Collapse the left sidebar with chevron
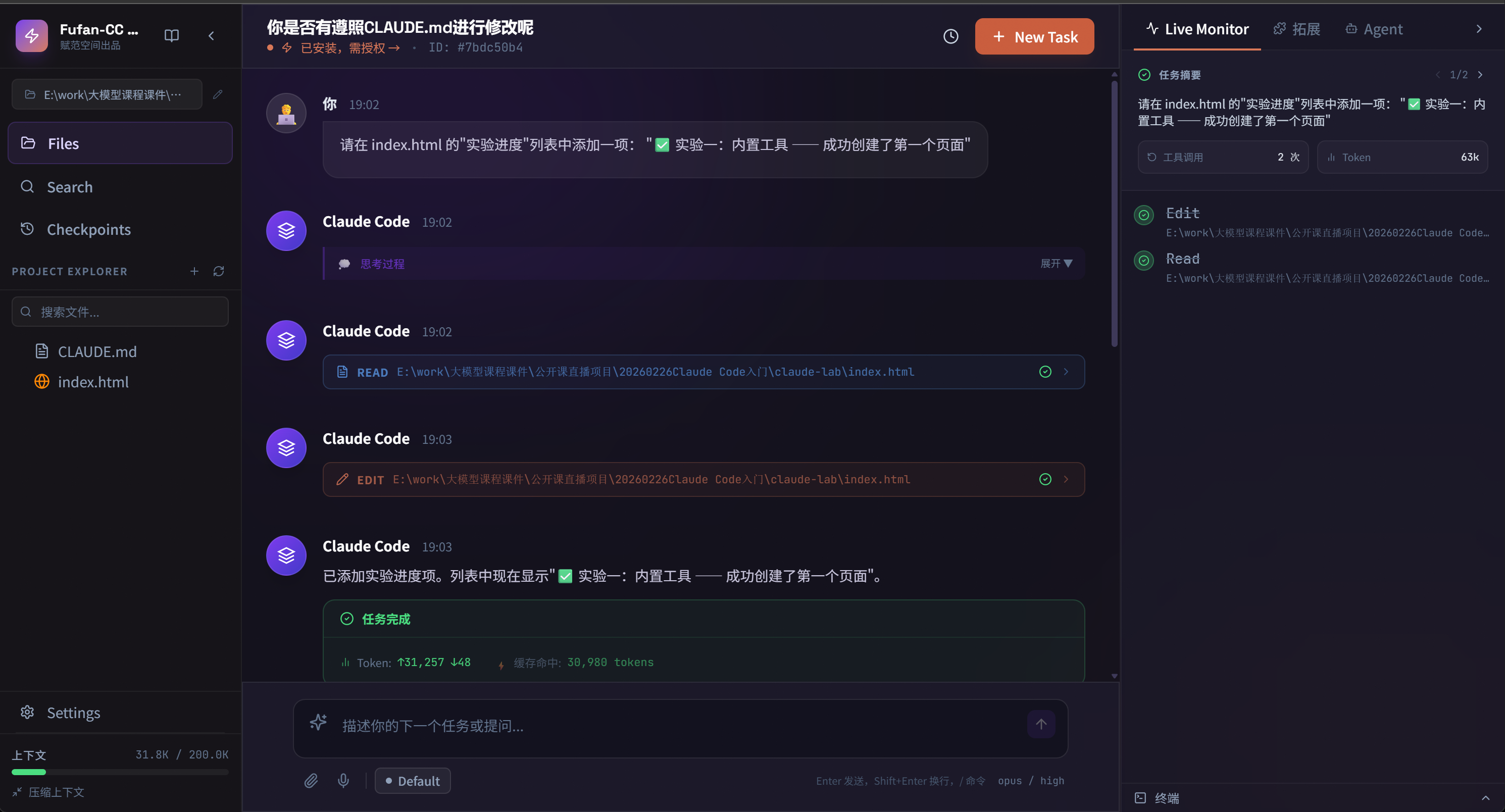Screen dimensions: 1505x812 [x=211, y=36]
